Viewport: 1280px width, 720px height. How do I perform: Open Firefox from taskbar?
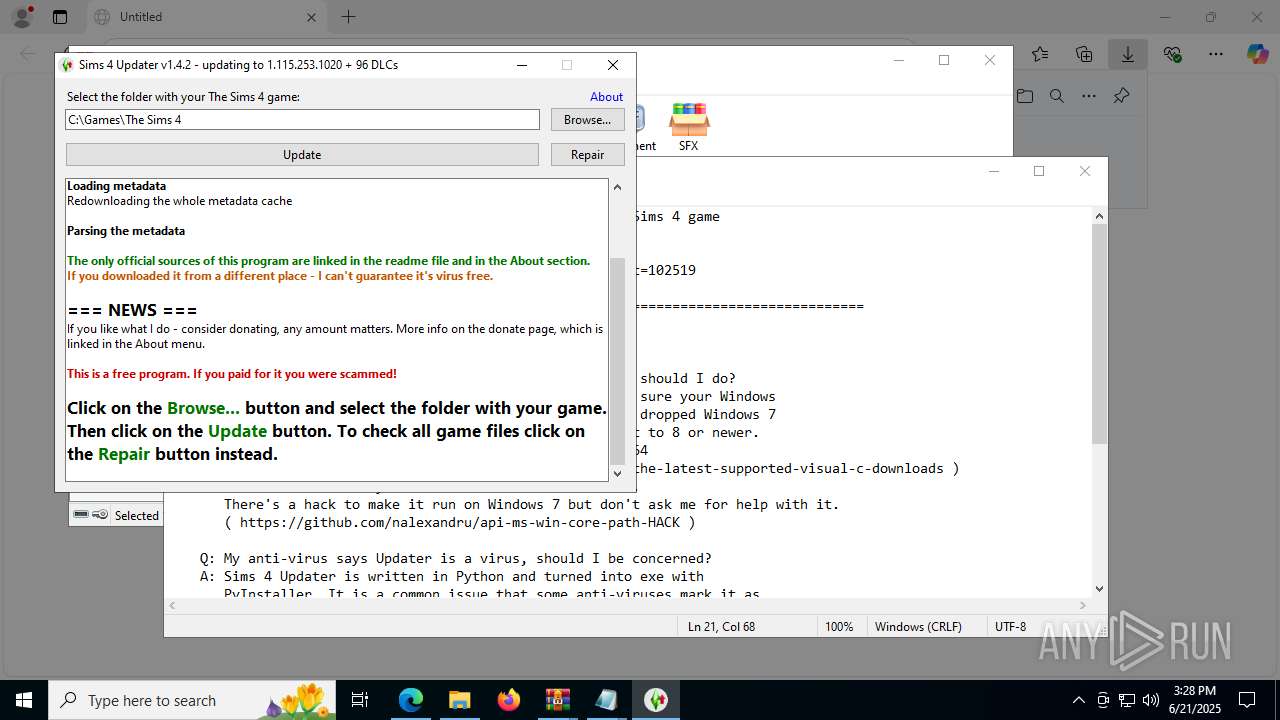pyautogui.click(x=509, y=700)
